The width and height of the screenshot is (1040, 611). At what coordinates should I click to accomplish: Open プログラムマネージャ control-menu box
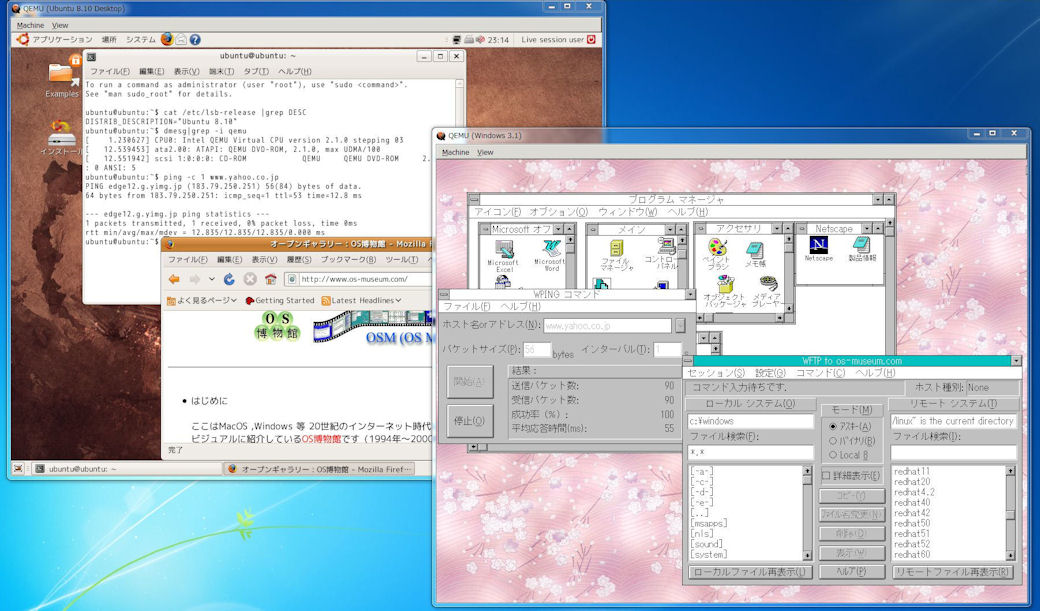click(x=474, y=199)
